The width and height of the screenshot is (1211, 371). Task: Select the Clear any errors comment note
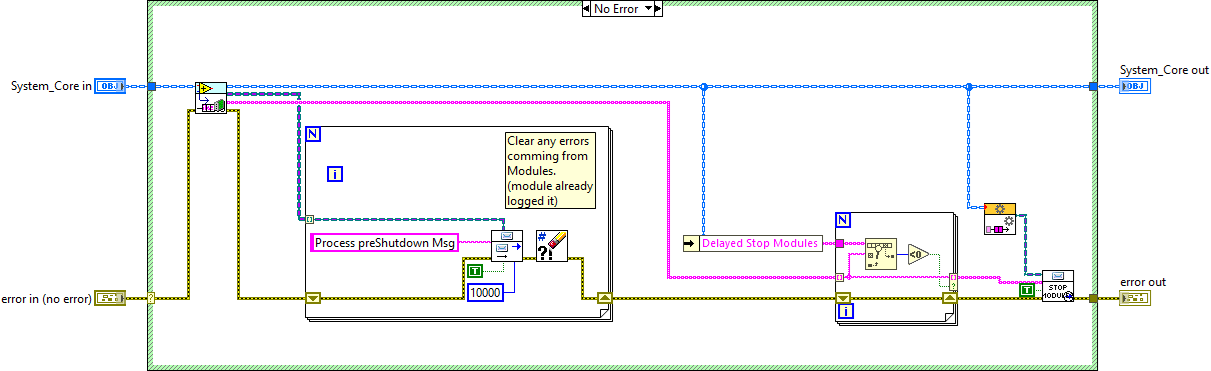550,170
